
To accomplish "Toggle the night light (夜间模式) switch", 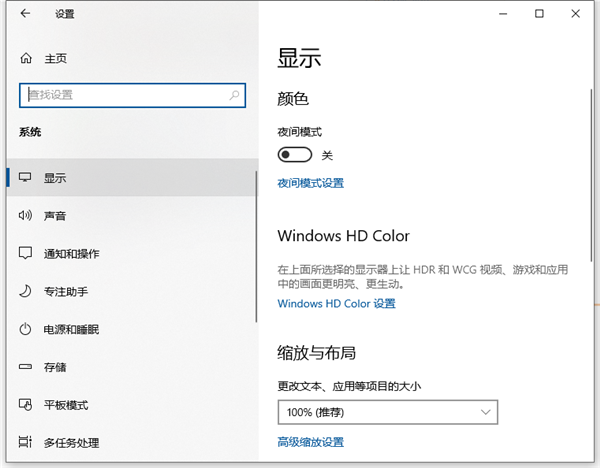I will coord(295,155).
